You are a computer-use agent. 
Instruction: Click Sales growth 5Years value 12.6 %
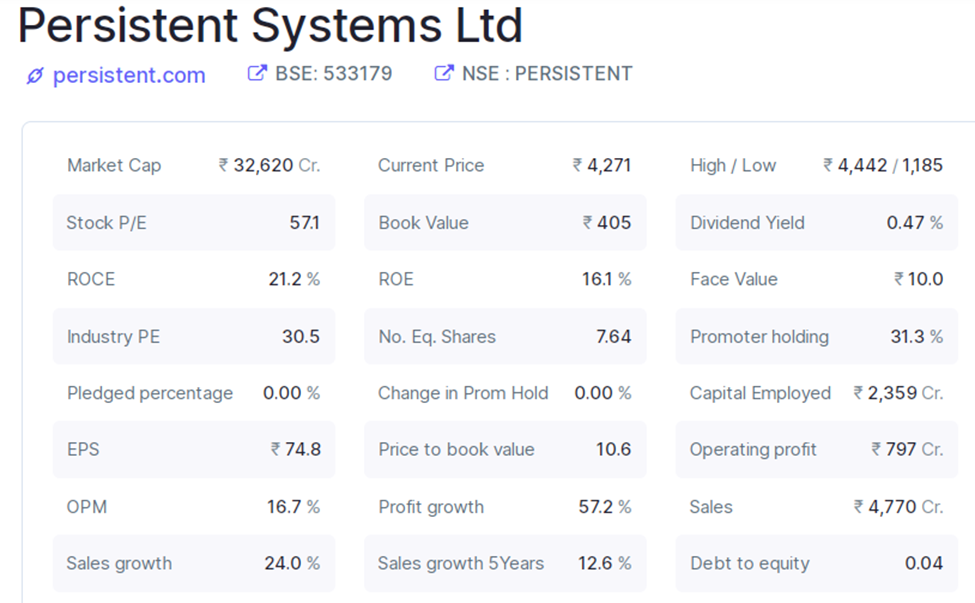(x=604, y=563)
